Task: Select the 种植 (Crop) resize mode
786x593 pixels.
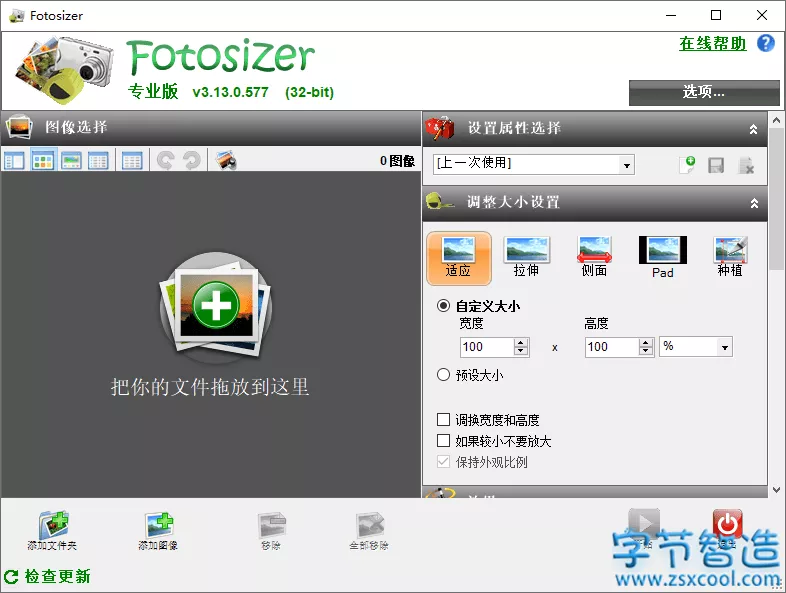Action: (730, 257)
